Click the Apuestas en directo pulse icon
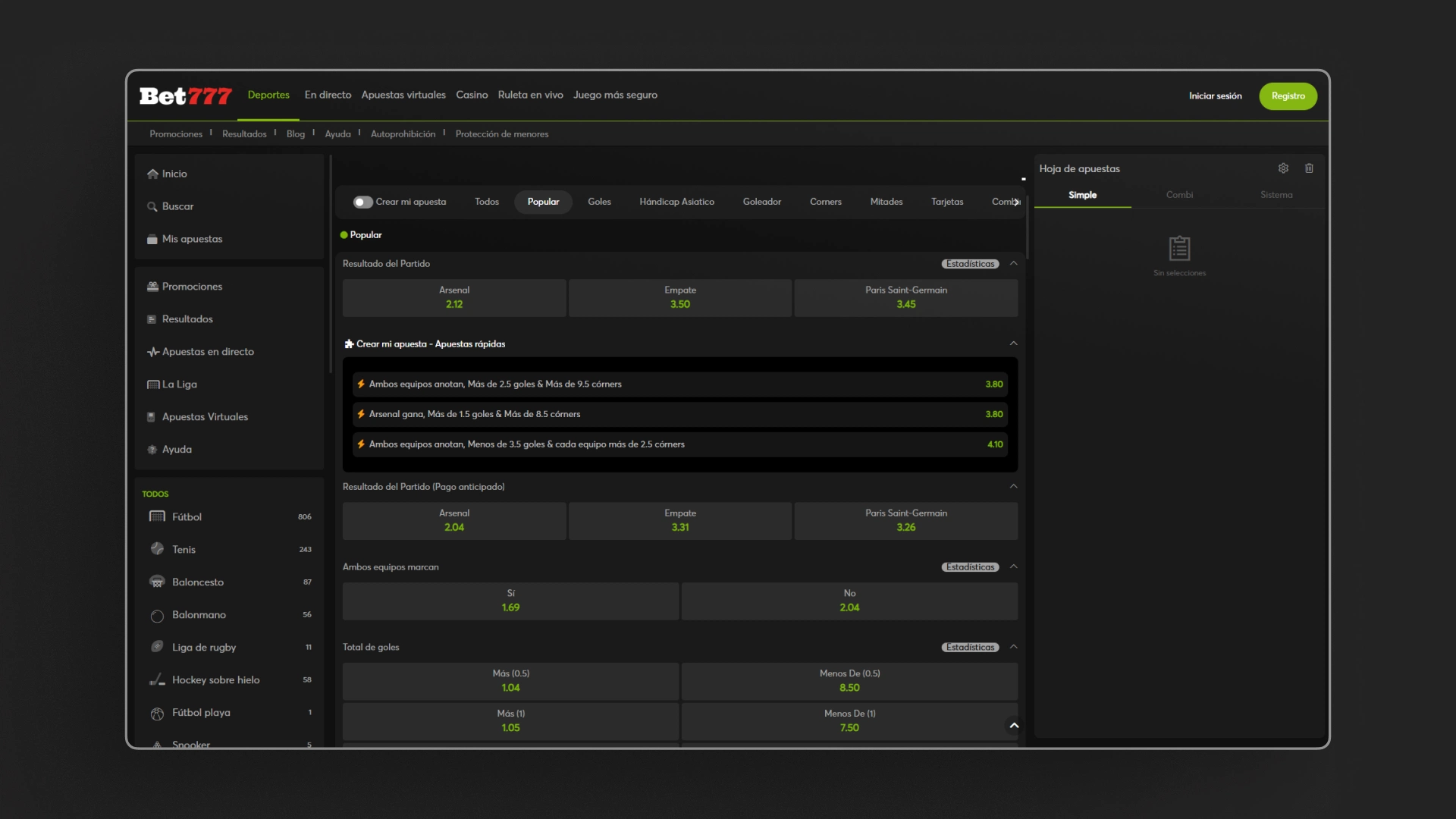Image resolution: width=1456 pixels, height=819 pixels. pyautogui.click(x=152, y=352)
